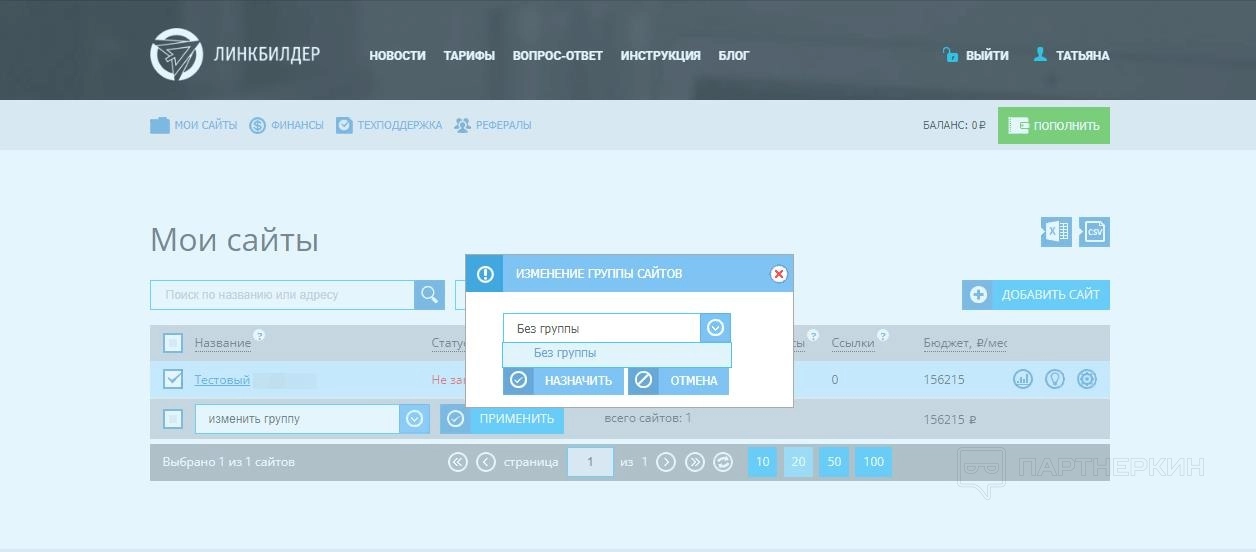The width and height of the screenshot is (1256, 552).
Task: Toggle the select-all sites checkbox
Action: (x=173, y=343)
